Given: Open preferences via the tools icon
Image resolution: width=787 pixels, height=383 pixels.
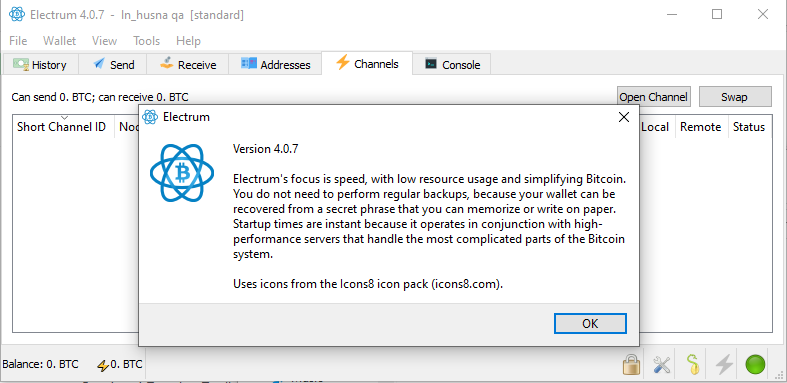Looking at the screenshot, I should coord(662,364).
